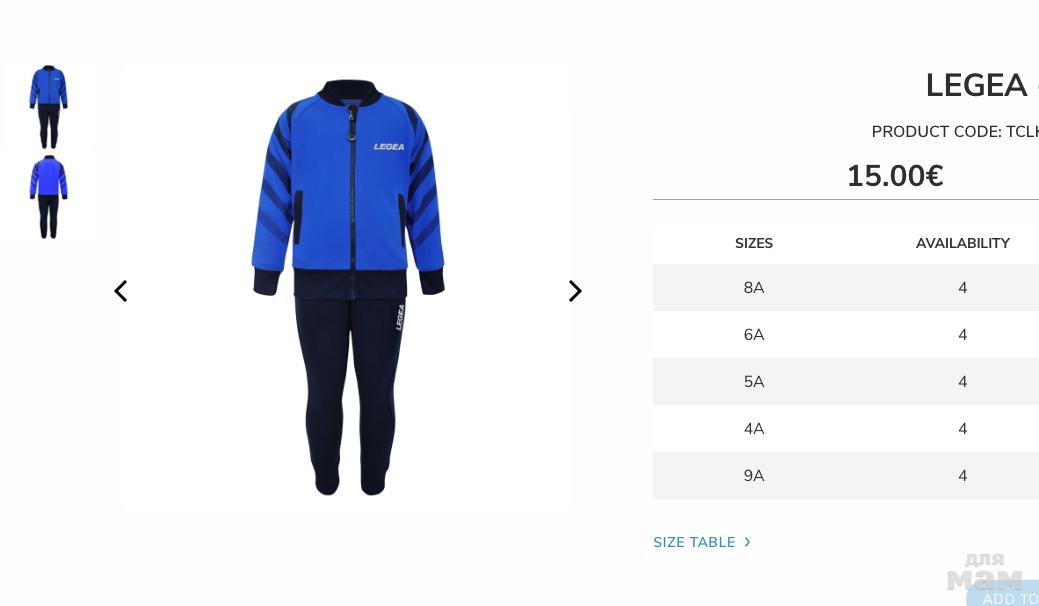
Task: Choose size 8A row
Action: pyautogui.click(x=846, y=287)
